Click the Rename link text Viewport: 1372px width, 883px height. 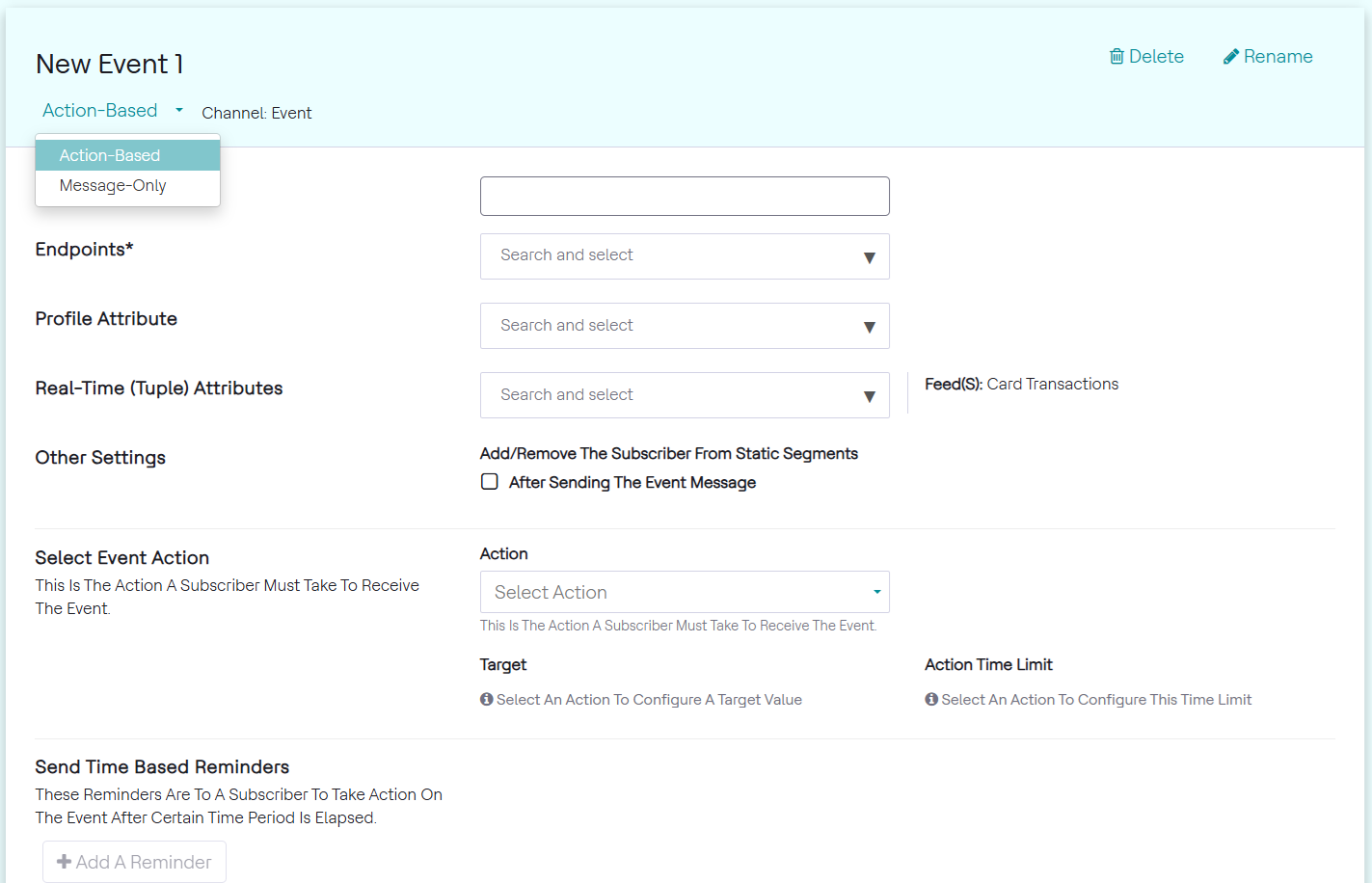point(1278,57)
